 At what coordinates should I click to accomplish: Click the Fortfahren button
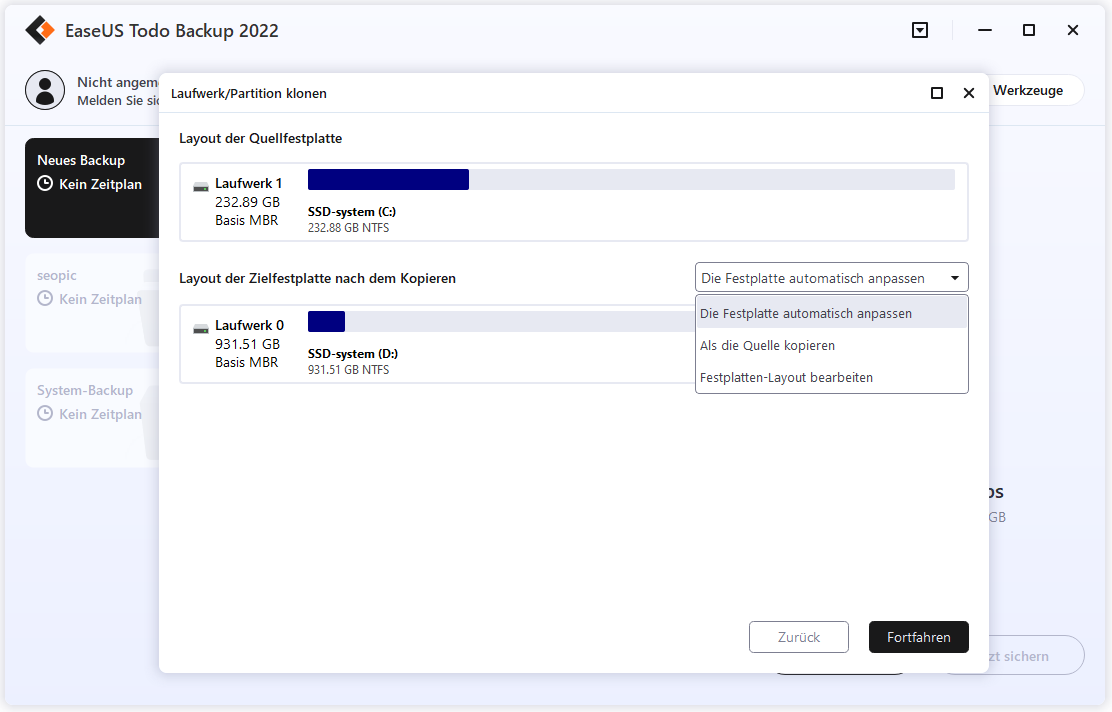(918, 637)
